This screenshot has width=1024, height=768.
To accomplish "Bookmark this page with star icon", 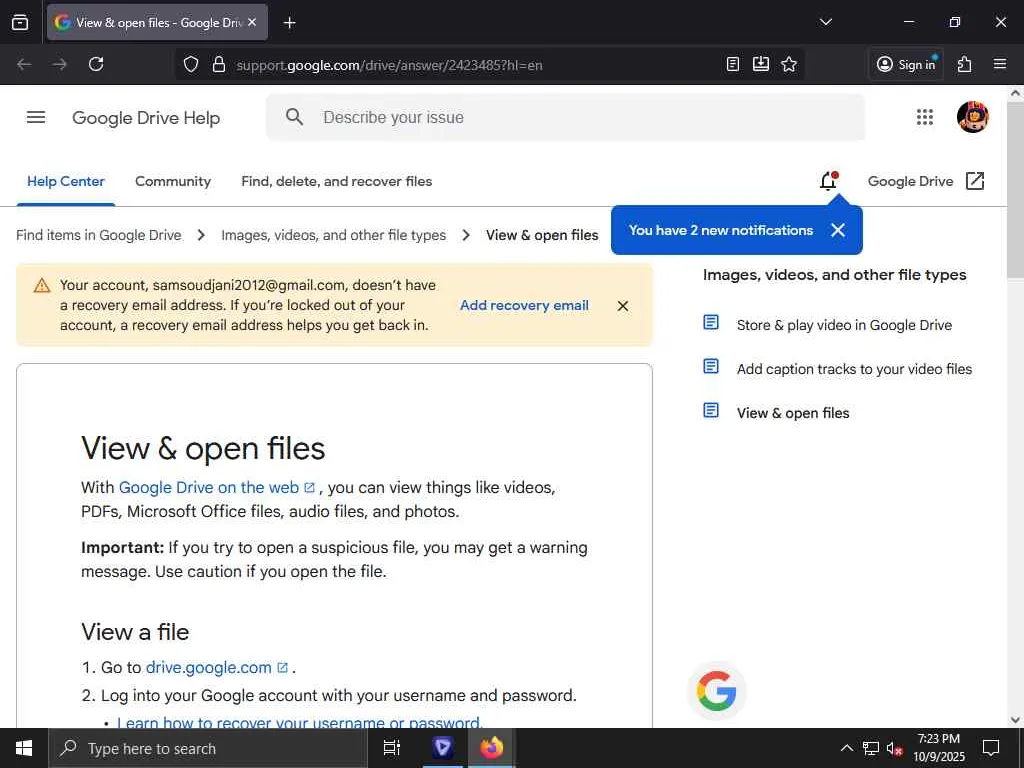I will (789, 64).
